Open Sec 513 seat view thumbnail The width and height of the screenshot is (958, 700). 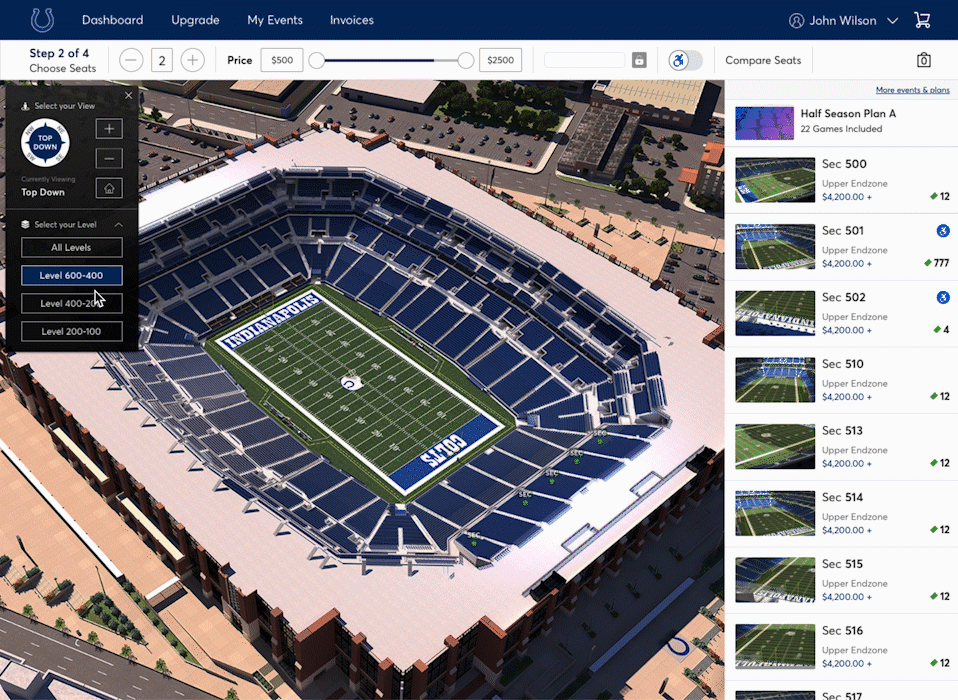coord(775,447)
